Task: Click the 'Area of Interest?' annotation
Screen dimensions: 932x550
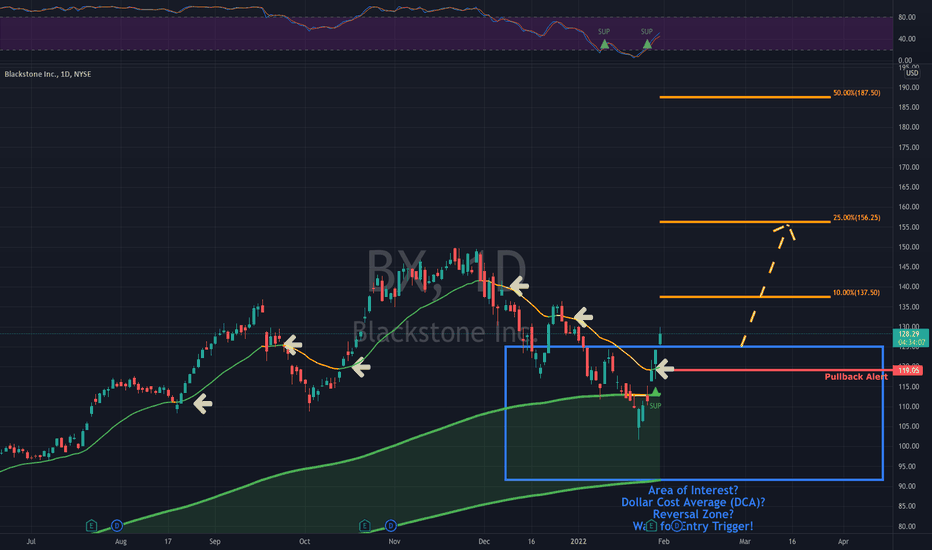Action: pyautogui.click(x=693, y=491)
